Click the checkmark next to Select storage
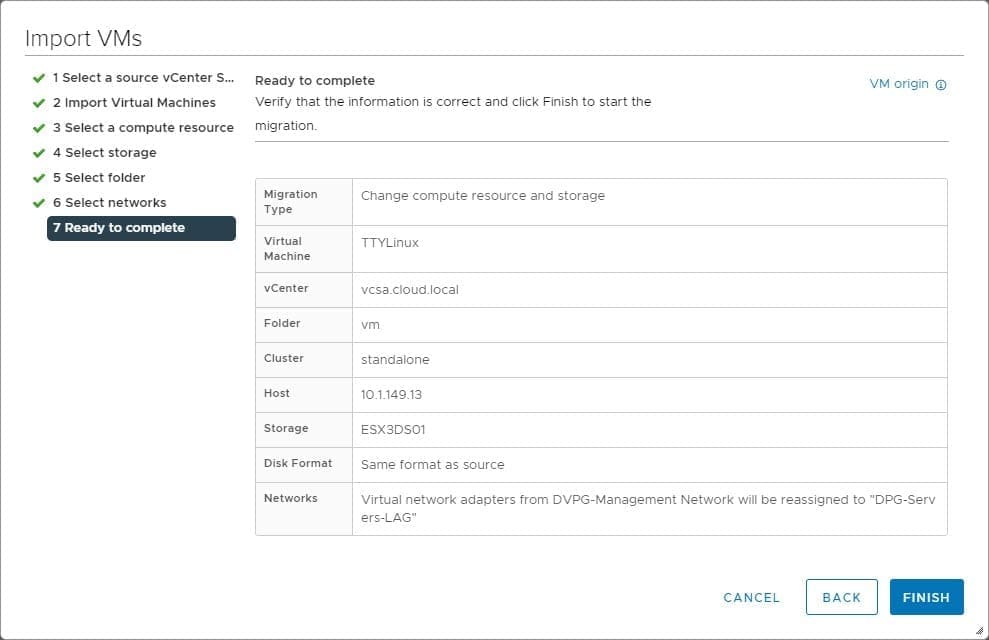Viewport: 989px width, 640px height. pos(36,152)
